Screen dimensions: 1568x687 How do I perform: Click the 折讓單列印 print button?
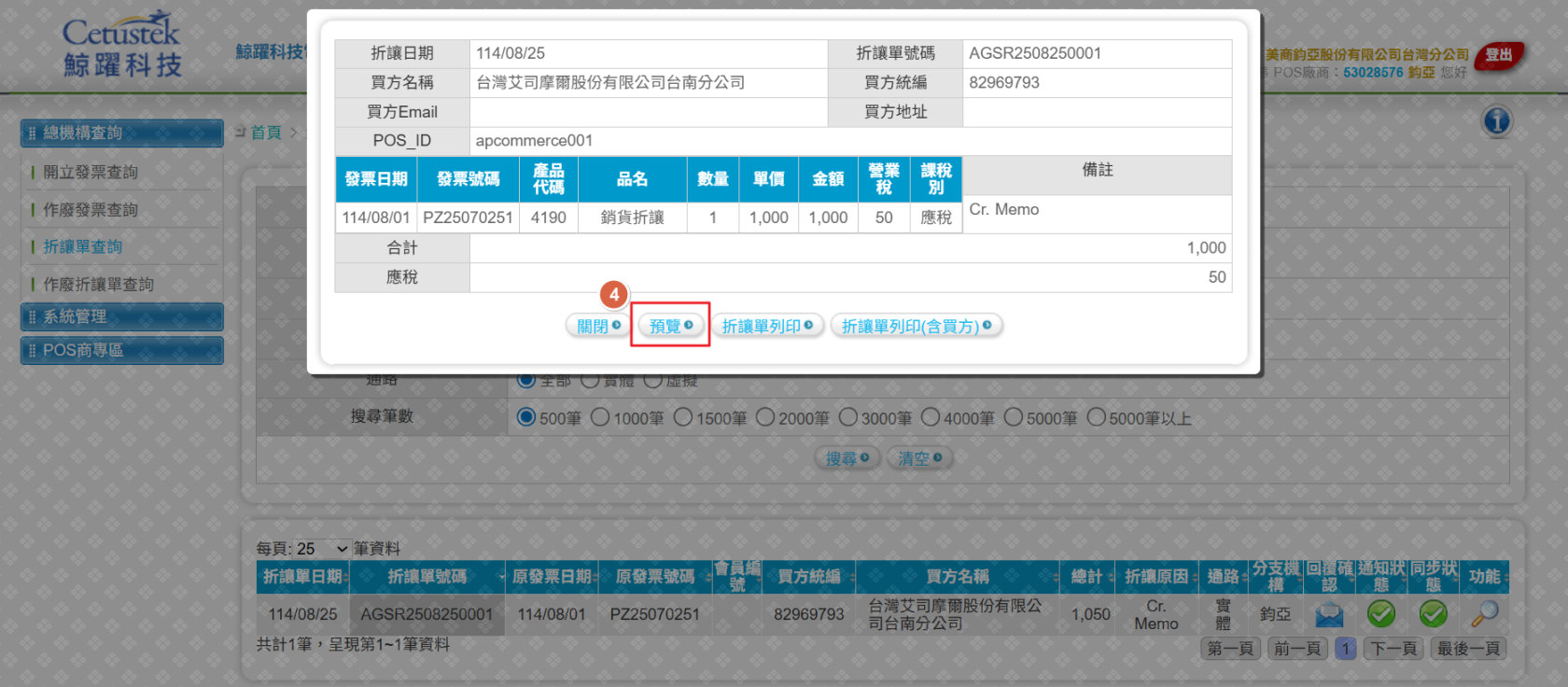click(767, 326)
